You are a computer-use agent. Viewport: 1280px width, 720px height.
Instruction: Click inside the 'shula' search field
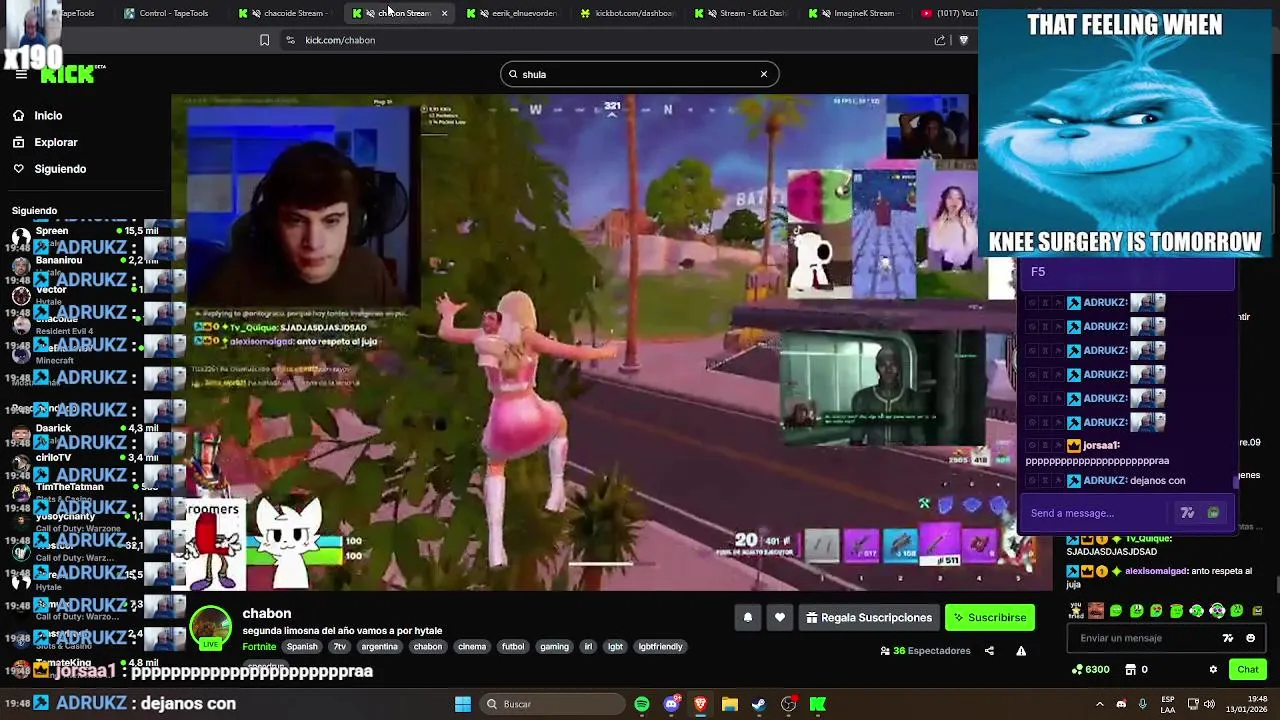(639, 74)
